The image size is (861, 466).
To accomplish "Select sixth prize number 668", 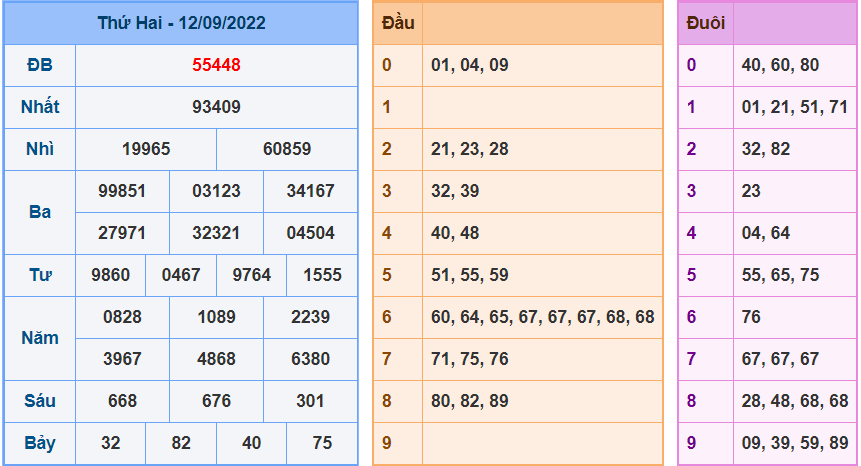I will (x=122, y=401).
